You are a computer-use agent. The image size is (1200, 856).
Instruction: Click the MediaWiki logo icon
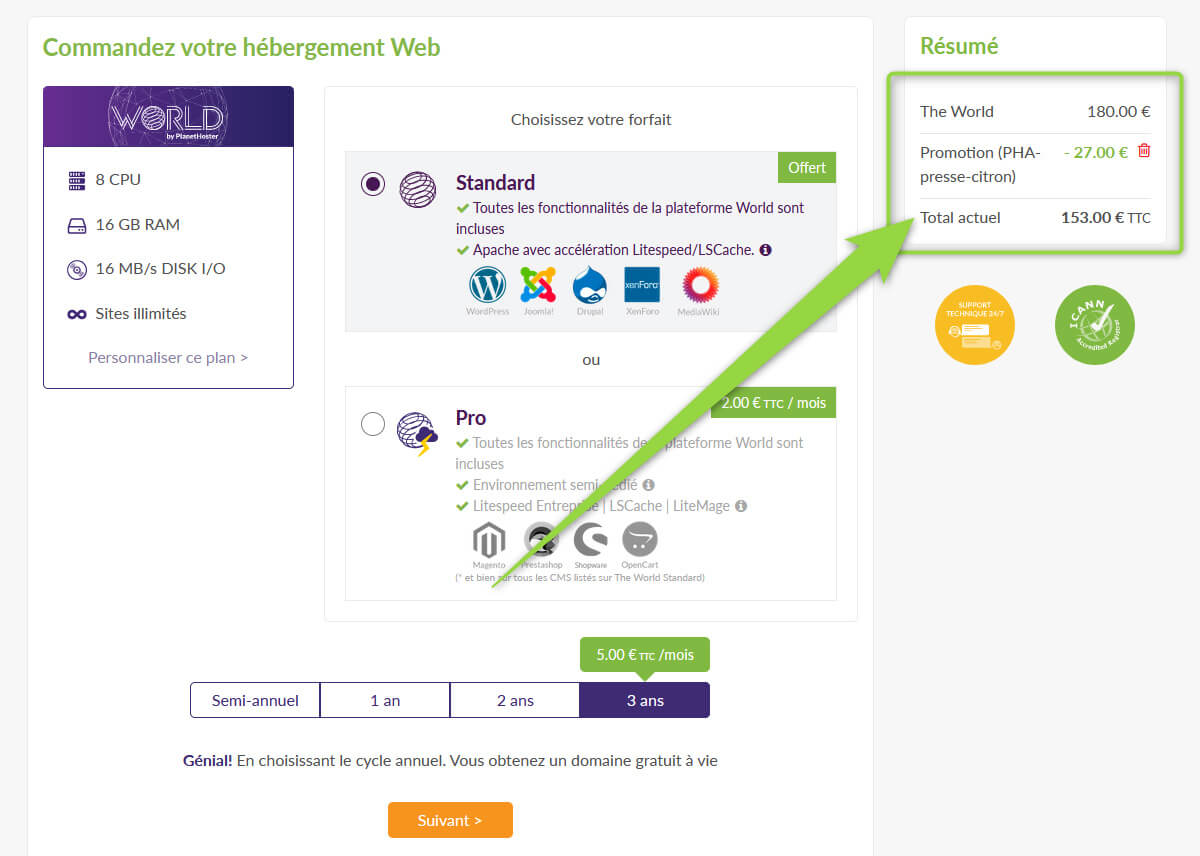point(700,286)
